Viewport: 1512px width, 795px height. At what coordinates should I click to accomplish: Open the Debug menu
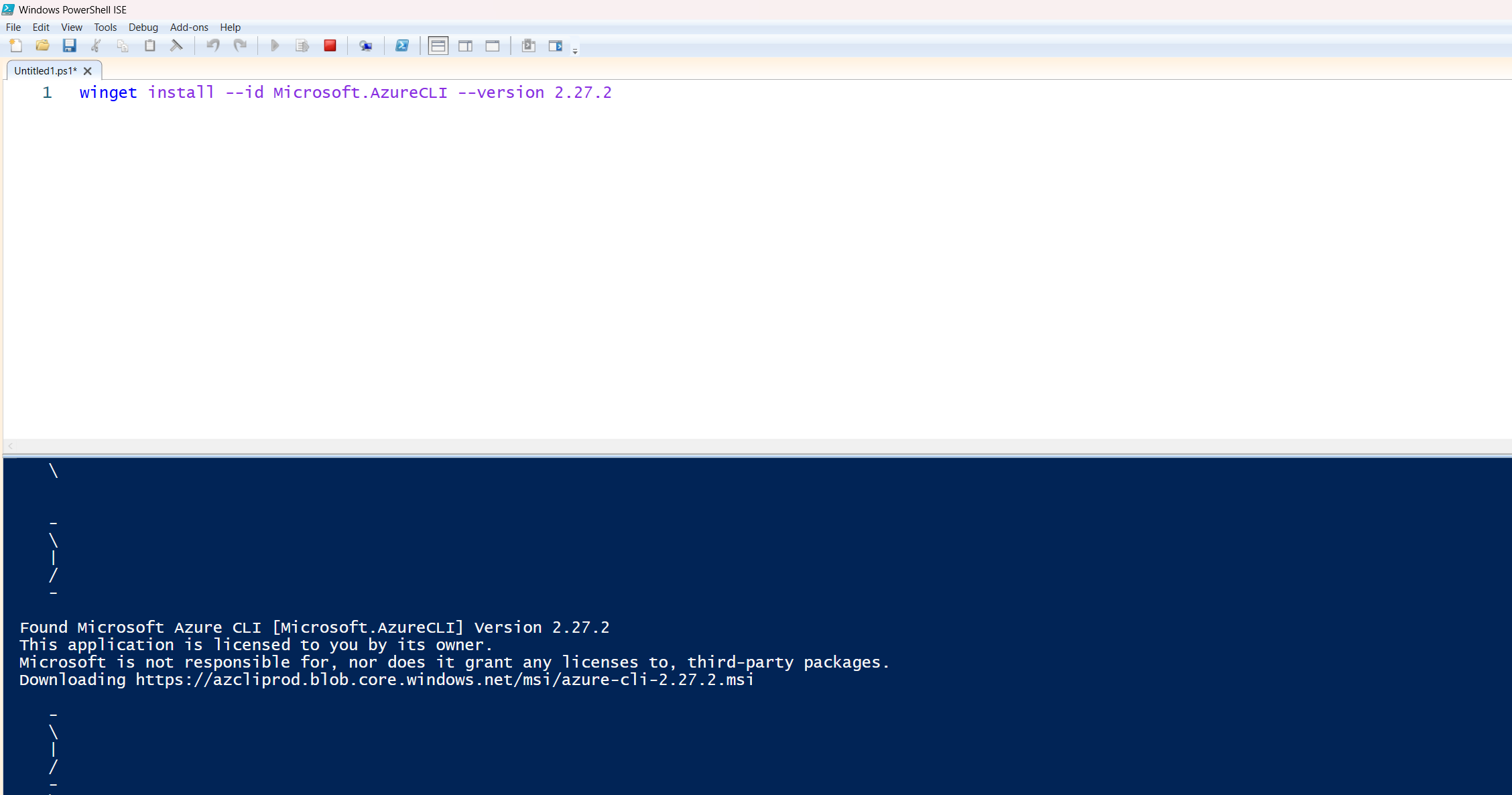[143, 27]
